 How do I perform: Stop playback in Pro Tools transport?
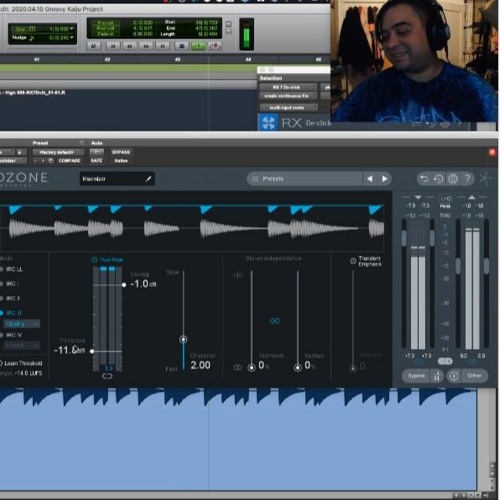(x=182, y=46)
